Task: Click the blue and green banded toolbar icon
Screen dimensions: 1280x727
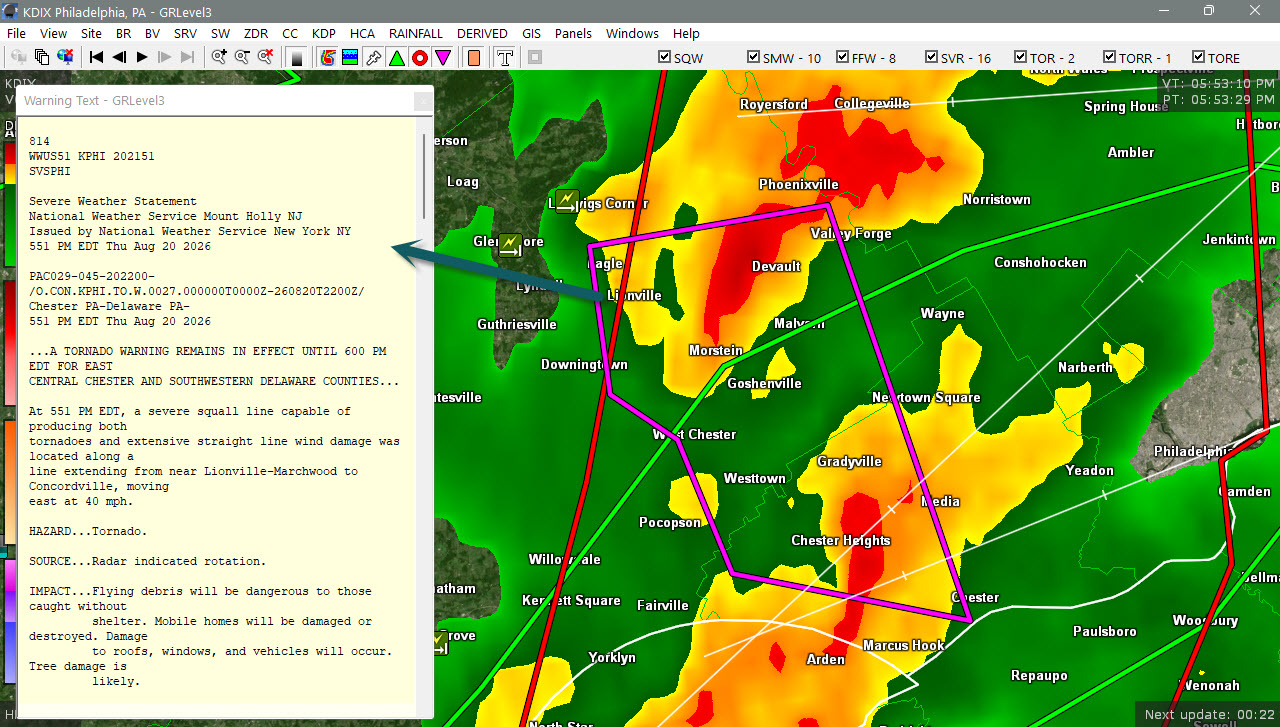Action: 350,57
